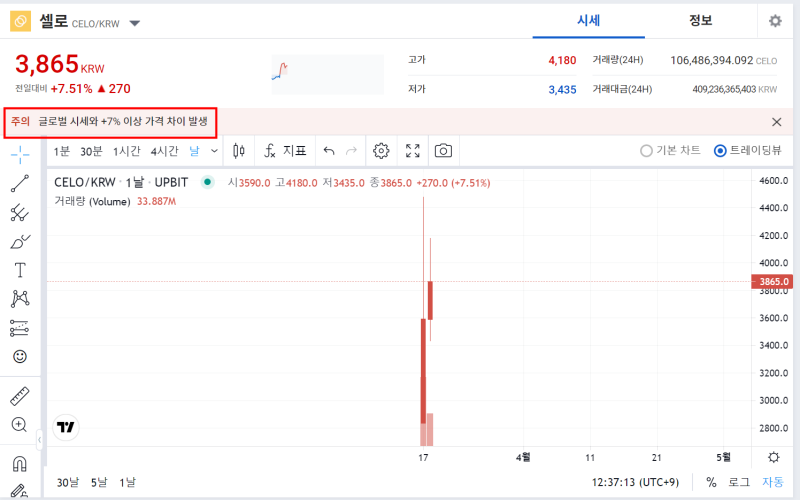Close the price difference warning banner
Viewport: 800px width, 500px height.
click(x=777, y=122)
